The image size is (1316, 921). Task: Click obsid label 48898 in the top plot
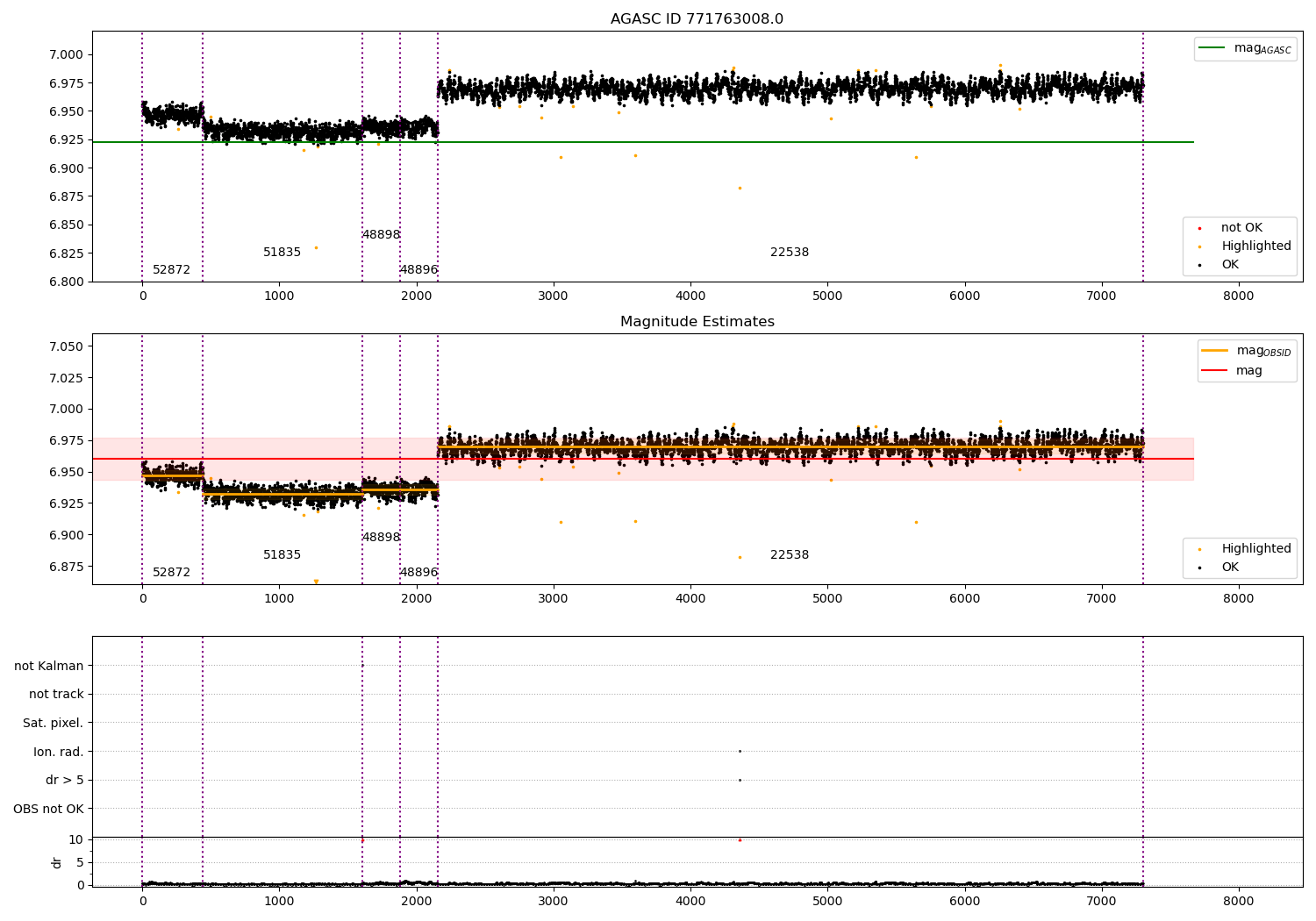coord(381,235)
